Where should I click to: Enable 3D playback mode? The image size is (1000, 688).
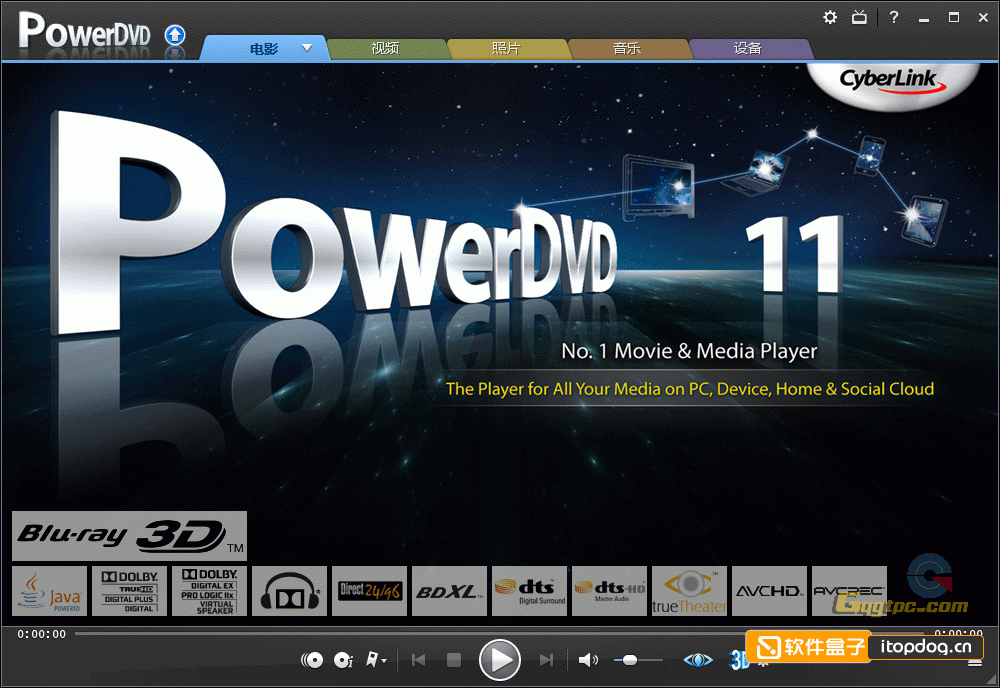pyautogui.click(x=739, y=660)
